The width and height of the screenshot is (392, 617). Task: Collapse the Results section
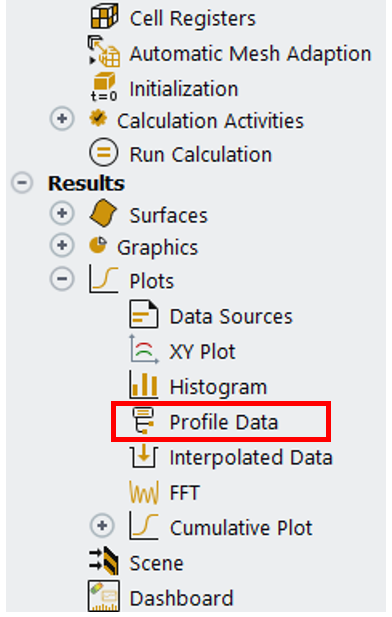click(x=22, y=183)
